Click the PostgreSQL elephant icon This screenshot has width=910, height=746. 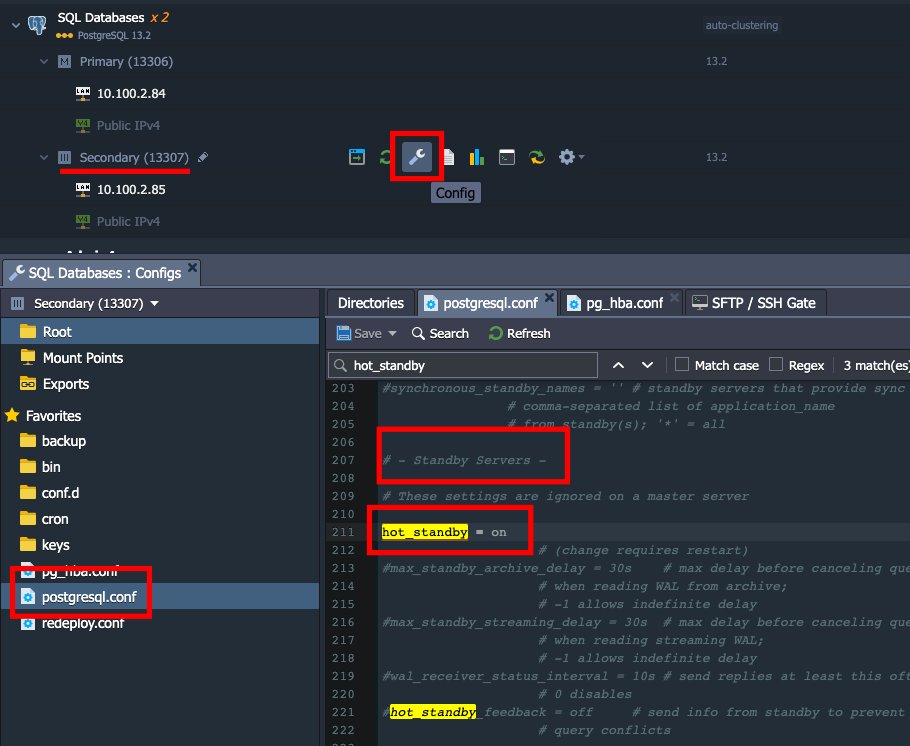point(37,25)
